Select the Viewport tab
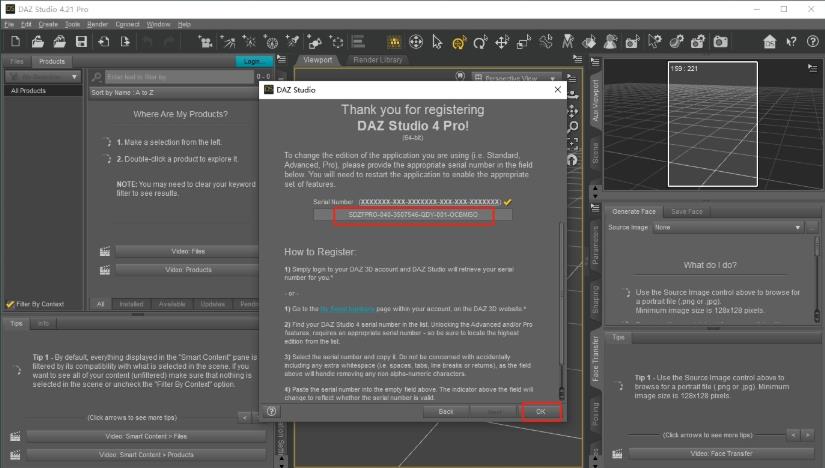825x468 pixels. [318, 60]
